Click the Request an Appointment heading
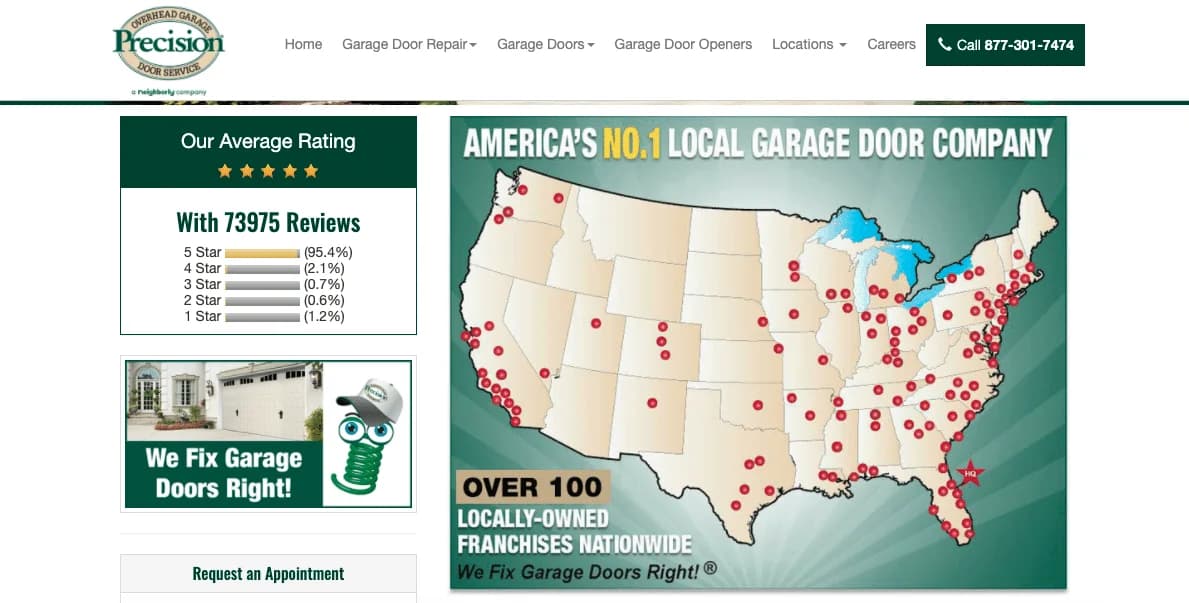 [268, 574]
